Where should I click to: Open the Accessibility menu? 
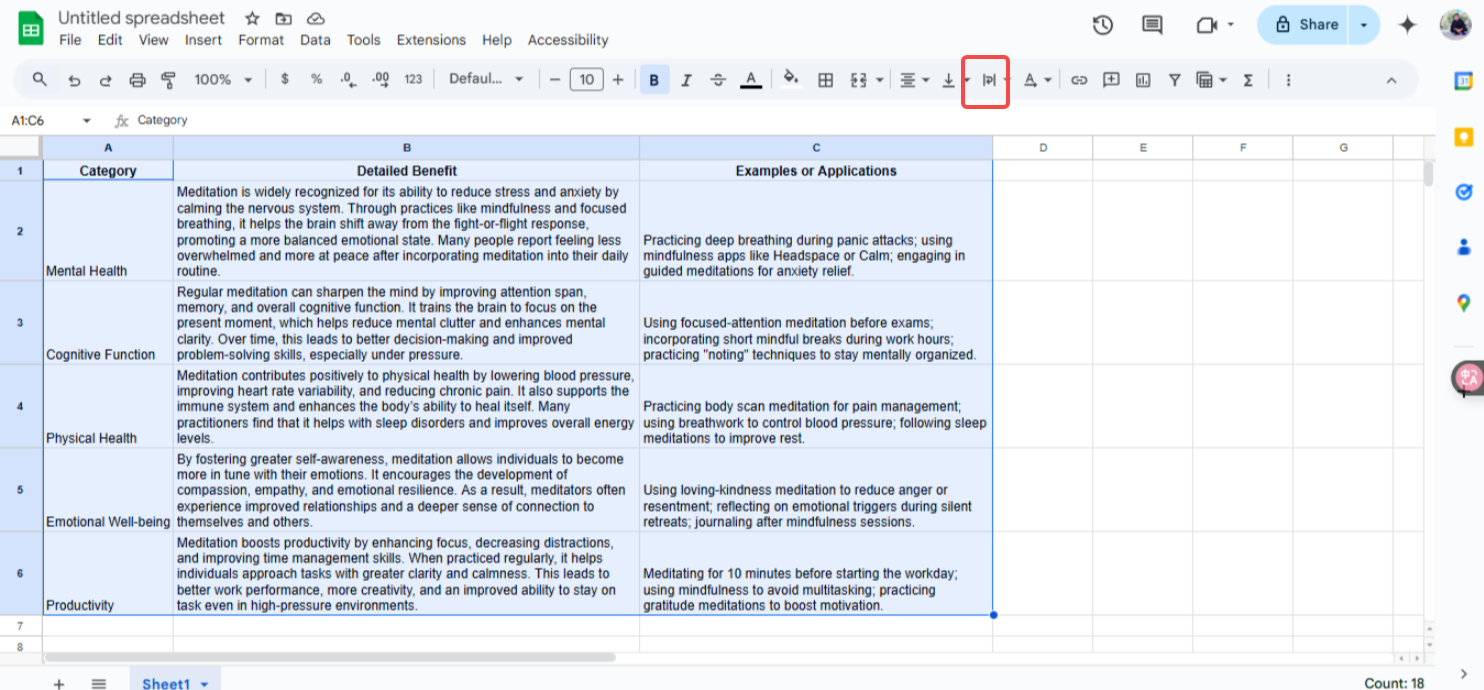click(x=568, y=40)
